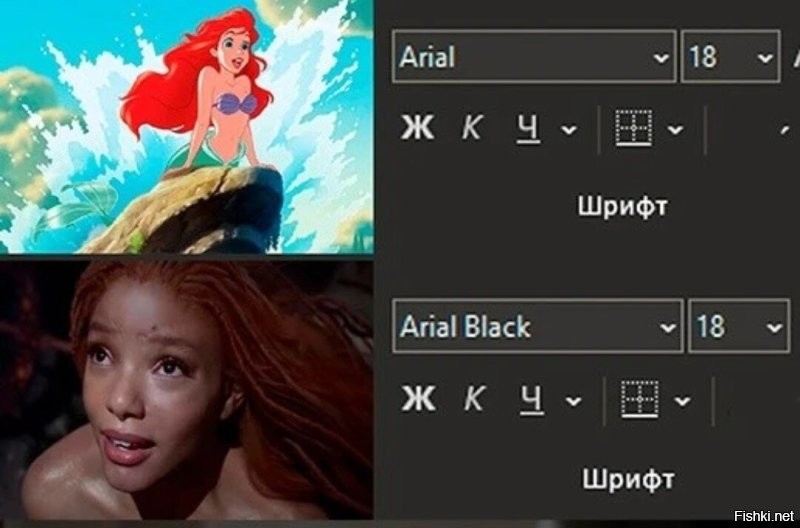Viewport: 800px width, 528px height.
Task: Apply bold Ж in Arial Black panel
Action: coord(418,397)
